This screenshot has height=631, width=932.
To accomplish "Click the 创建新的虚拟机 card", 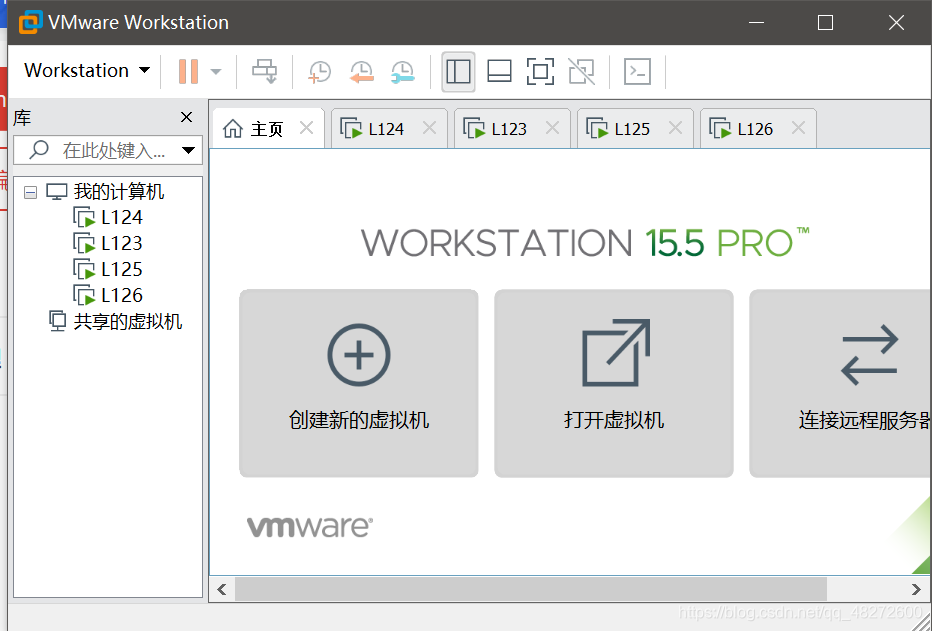I will click(359, 383).
